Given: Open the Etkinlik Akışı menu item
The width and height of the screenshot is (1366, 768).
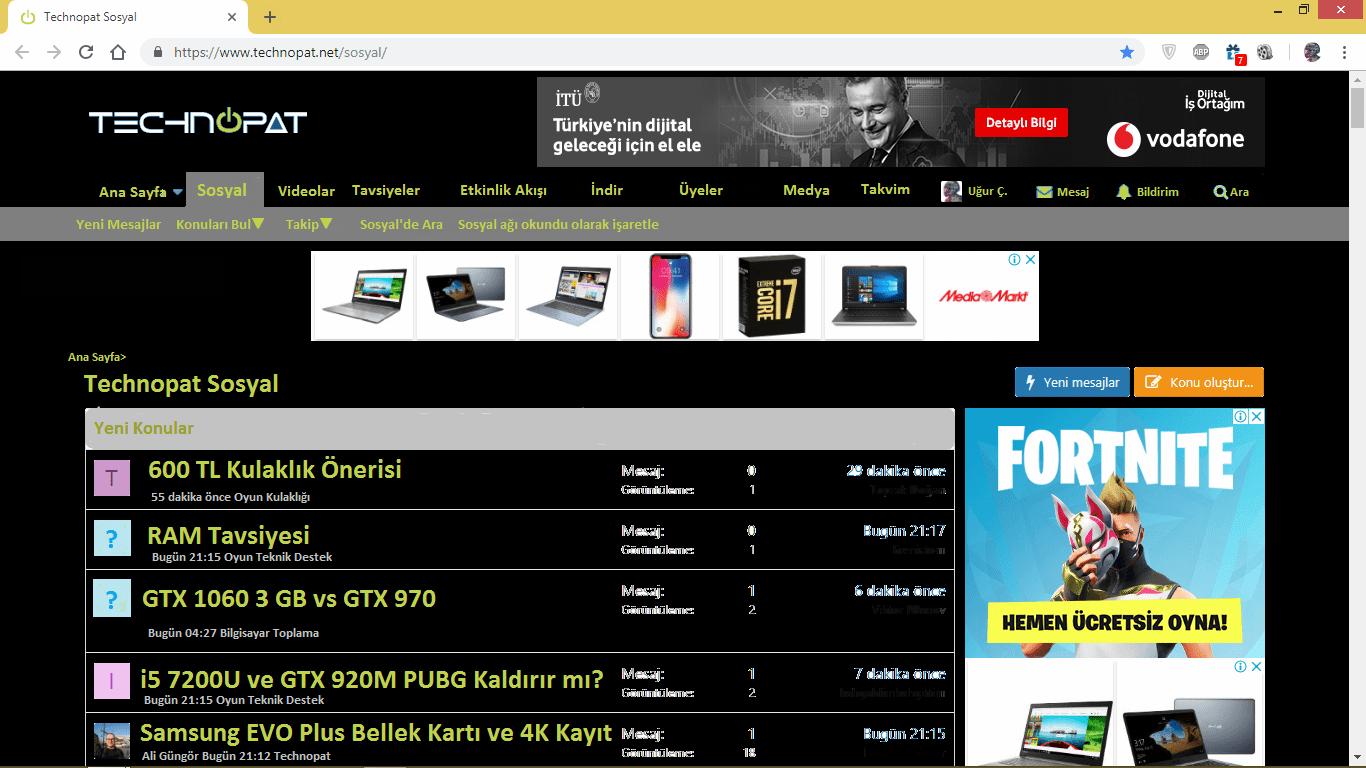Looking at the screenshot, I should [503, 190].
